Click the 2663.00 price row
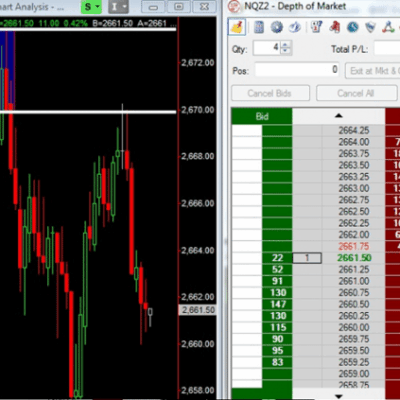The height and width of the screenshot is (400, 400). [x=354, y=188]
